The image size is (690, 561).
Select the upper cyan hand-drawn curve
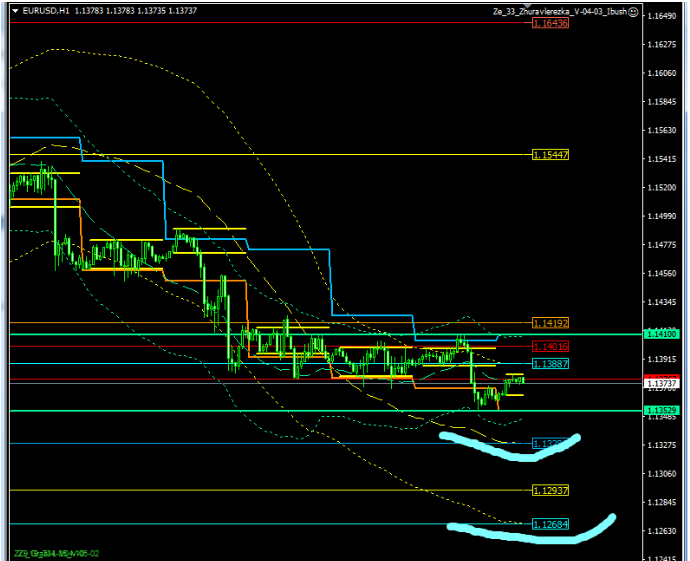point(510,449)
